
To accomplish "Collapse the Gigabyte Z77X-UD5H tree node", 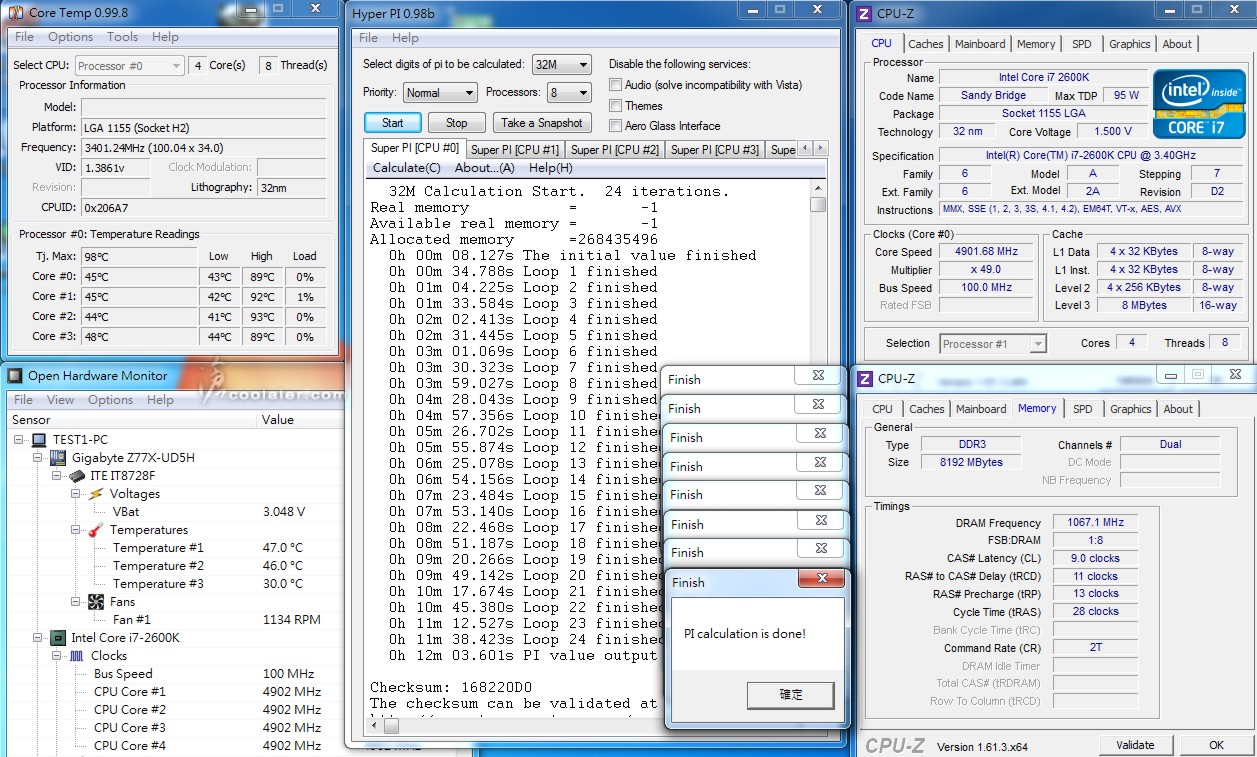I will (39, 458).
